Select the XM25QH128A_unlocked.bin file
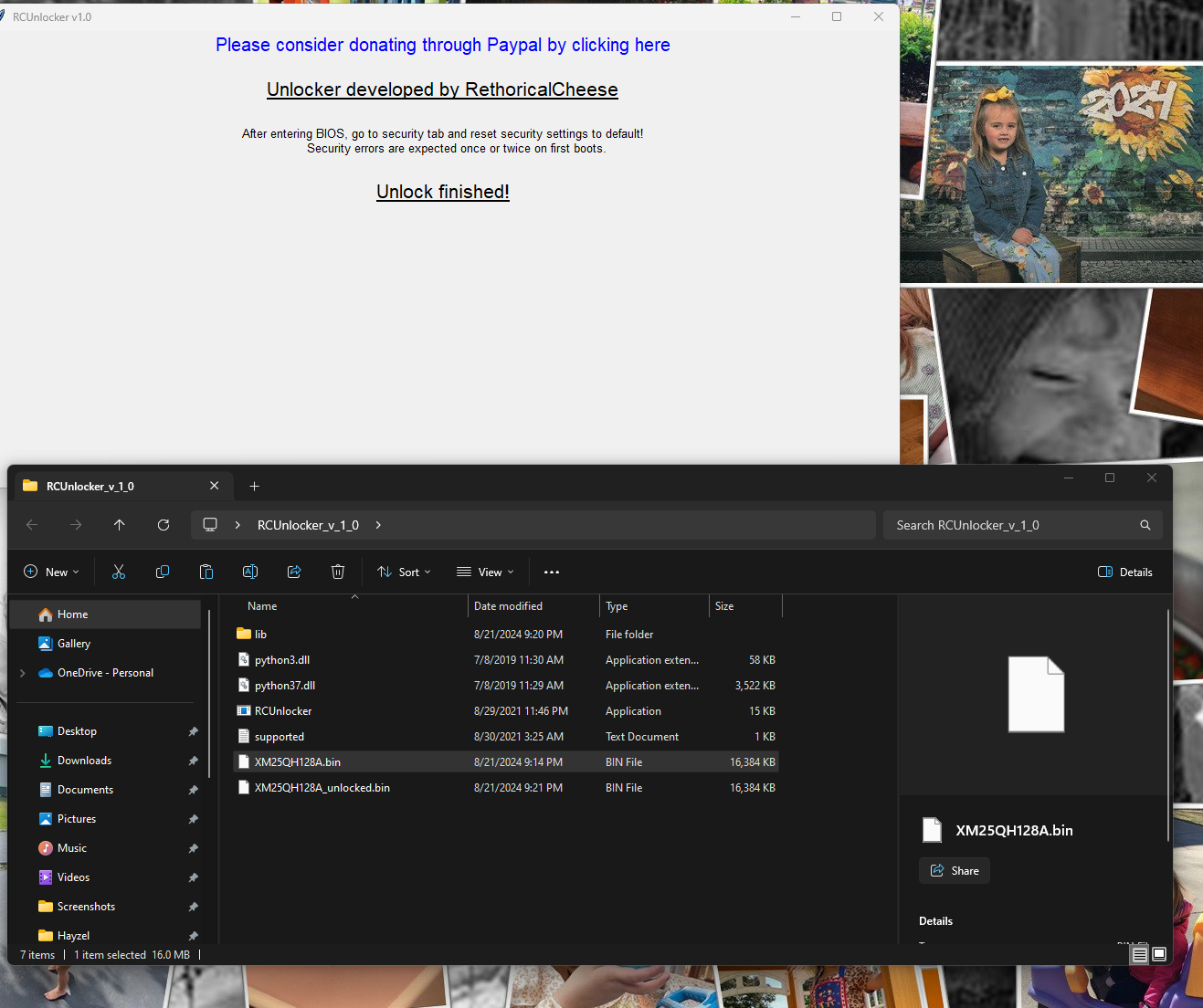 [x=322, y=788]
